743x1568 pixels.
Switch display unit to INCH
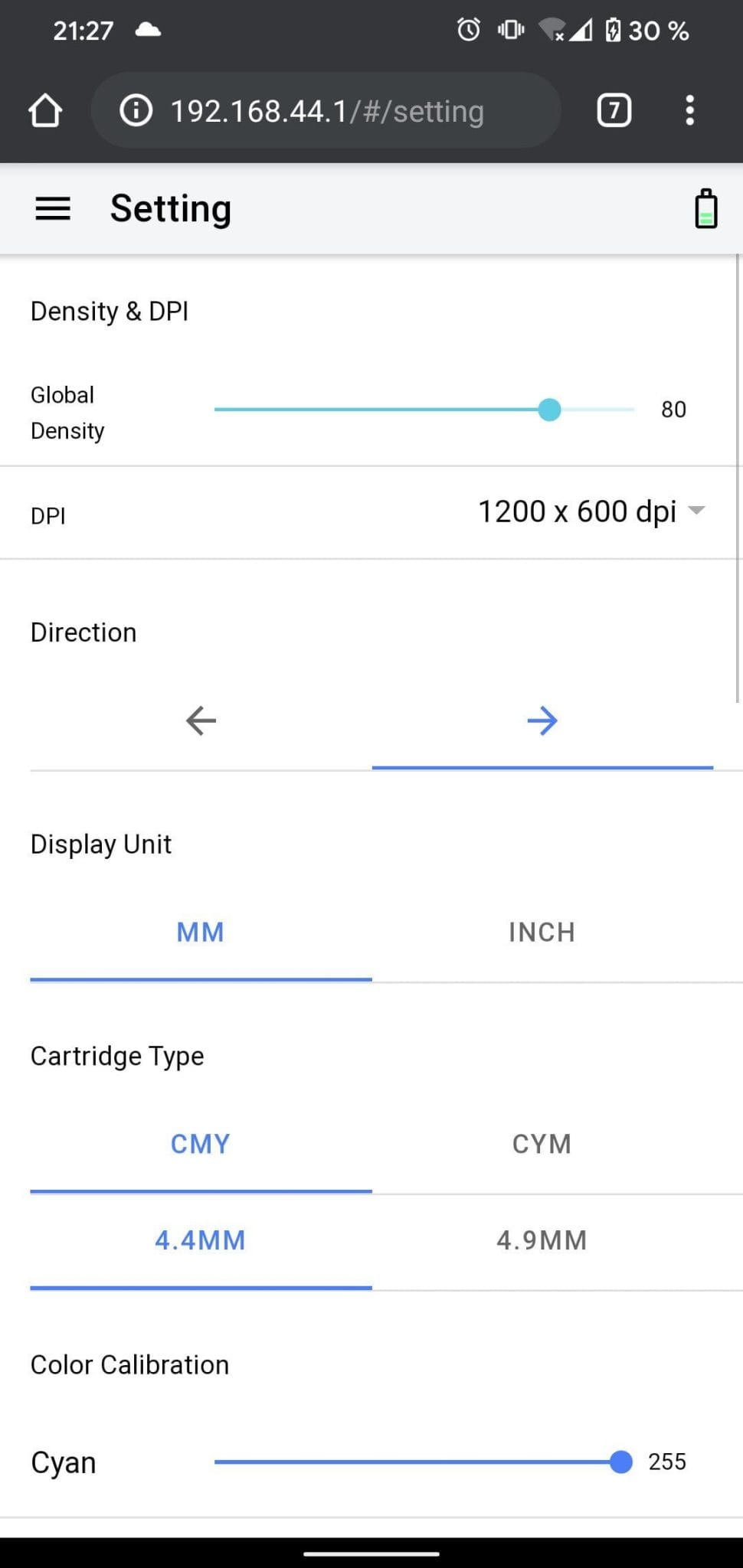tap(542, 933)
